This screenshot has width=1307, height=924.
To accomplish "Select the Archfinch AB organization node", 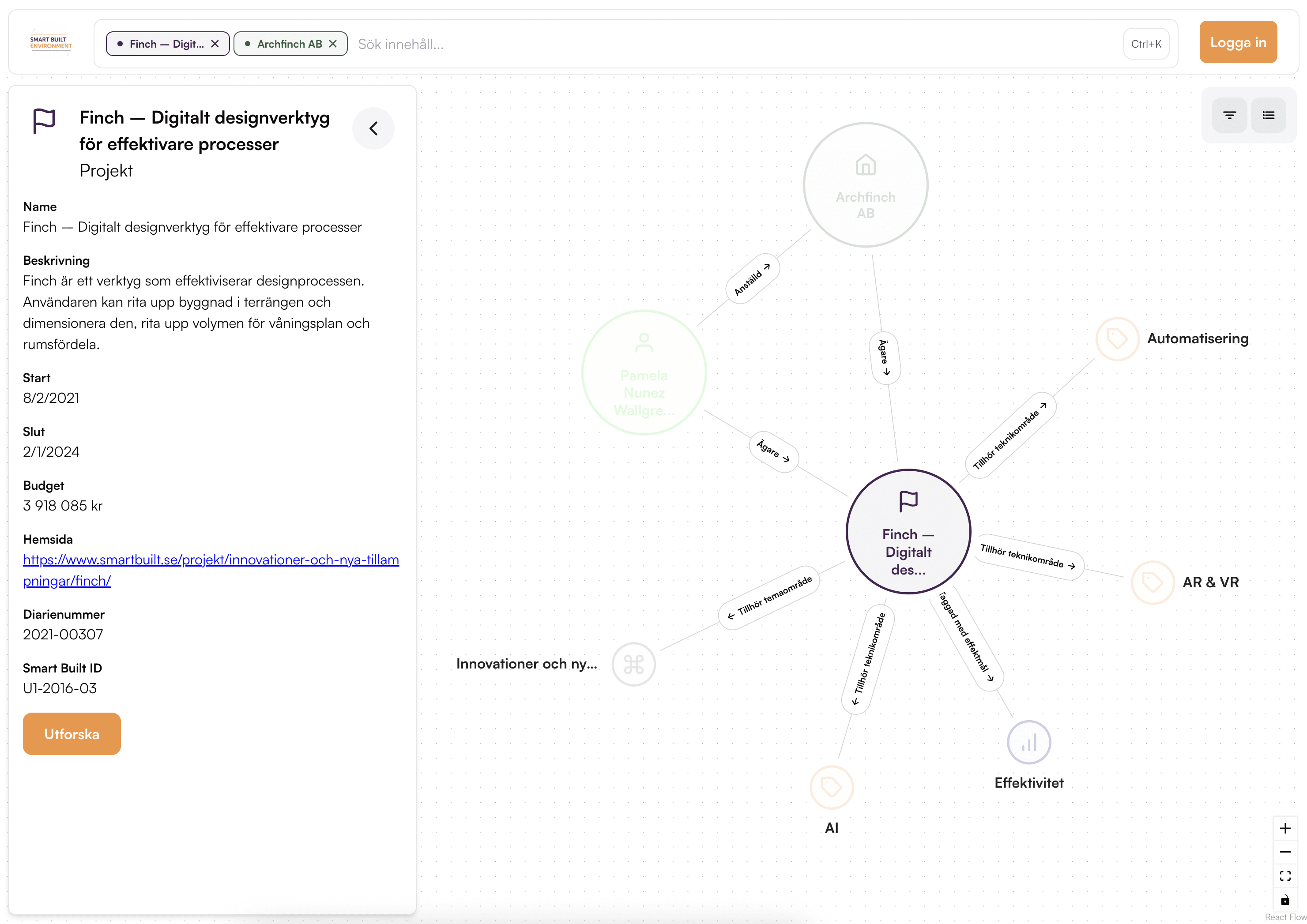I will tap(866, 185).
